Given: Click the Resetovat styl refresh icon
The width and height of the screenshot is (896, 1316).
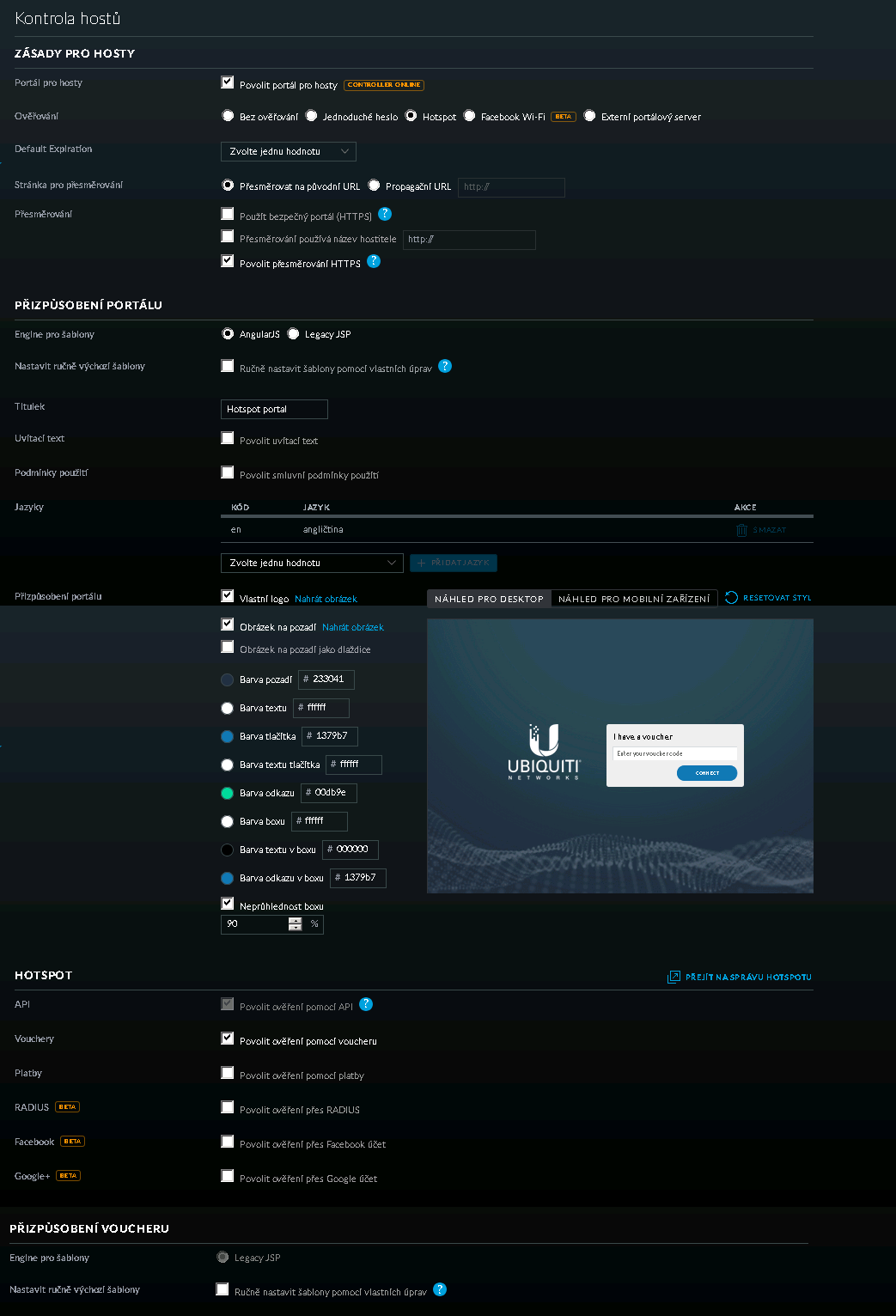Looking at the screenshot, I should [731, 598].
